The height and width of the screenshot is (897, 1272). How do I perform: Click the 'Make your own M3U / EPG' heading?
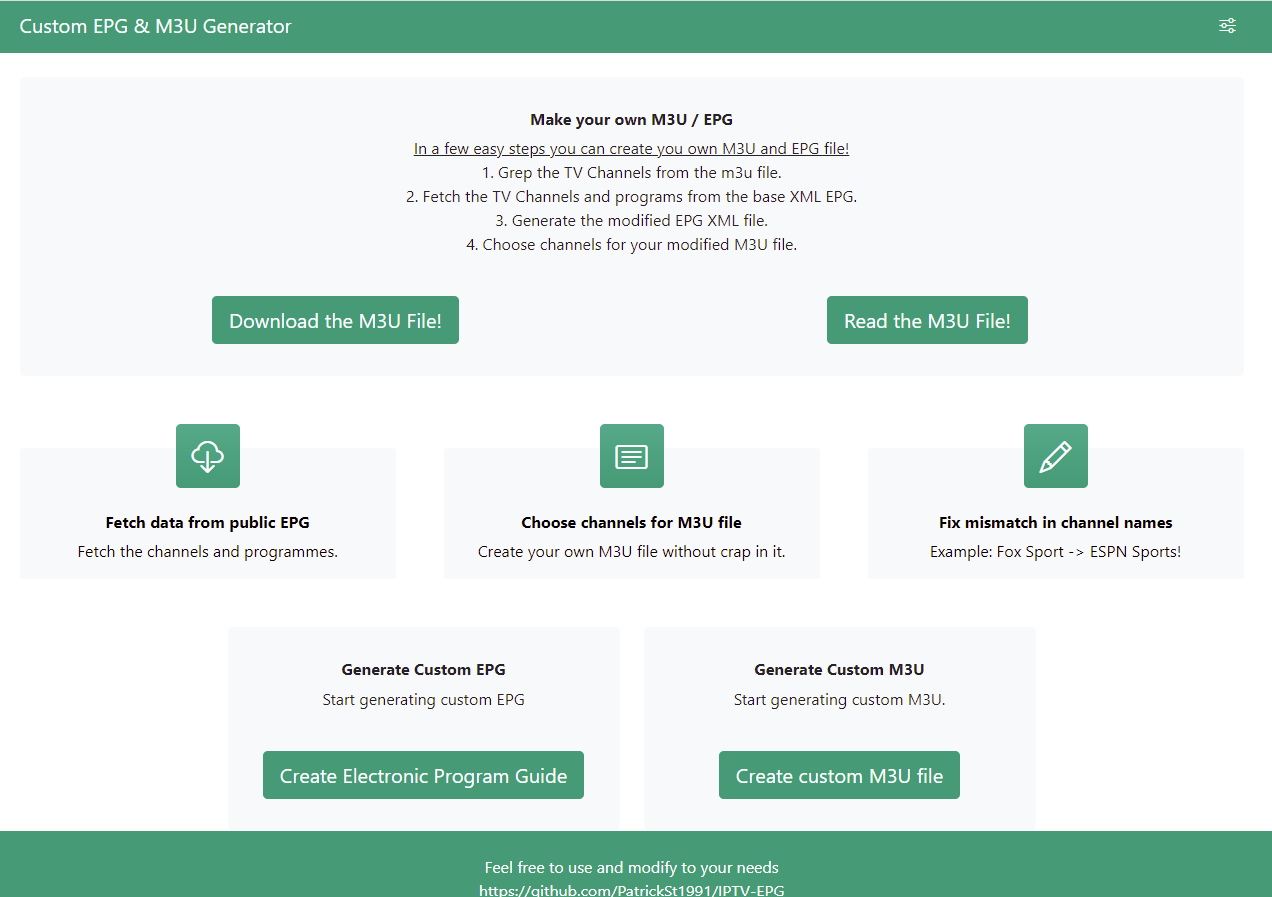coord(632,119)
